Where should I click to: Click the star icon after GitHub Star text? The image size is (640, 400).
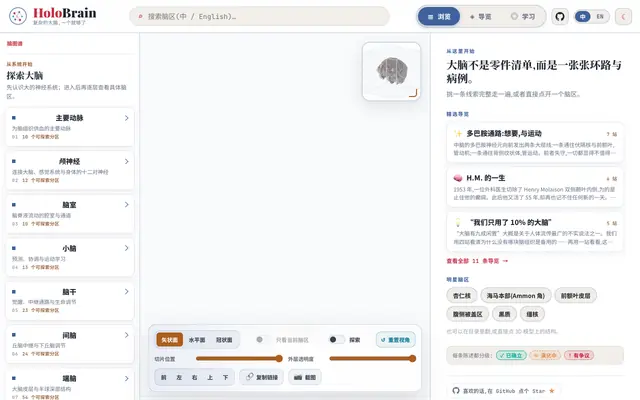coord(552,391)
